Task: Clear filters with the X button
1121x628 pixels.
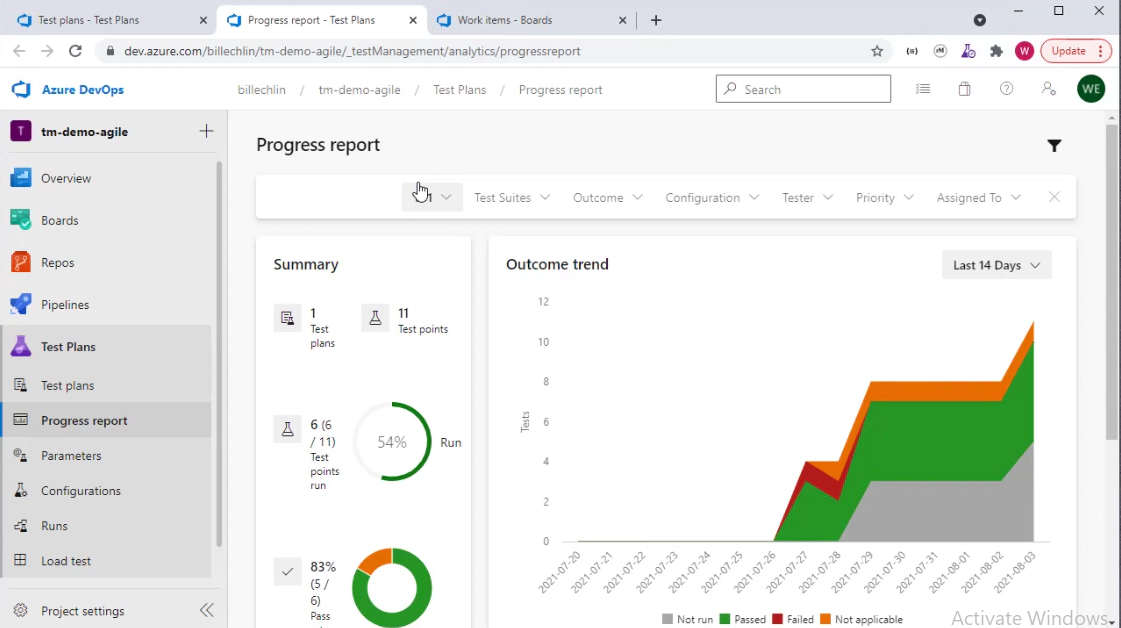Action: click(x=1054, y=197)
